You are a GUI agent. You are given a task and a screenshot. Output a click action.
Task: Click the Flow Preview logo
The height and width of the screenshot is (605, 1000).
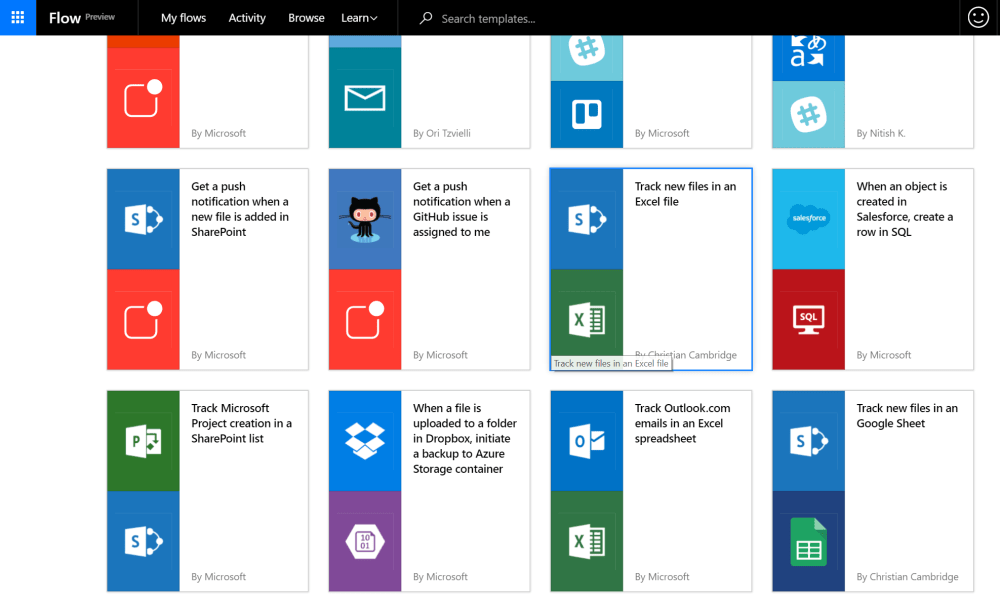click(x=82, y=18)
